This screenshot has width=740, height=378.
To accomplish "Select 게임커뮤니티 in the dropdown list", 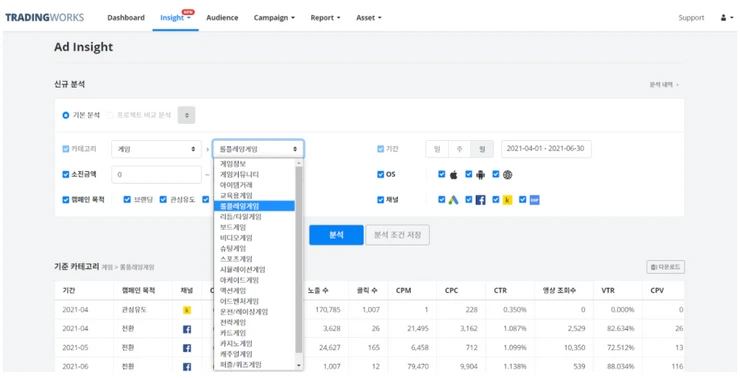I will pyautogui.click(x=254, y=174).
